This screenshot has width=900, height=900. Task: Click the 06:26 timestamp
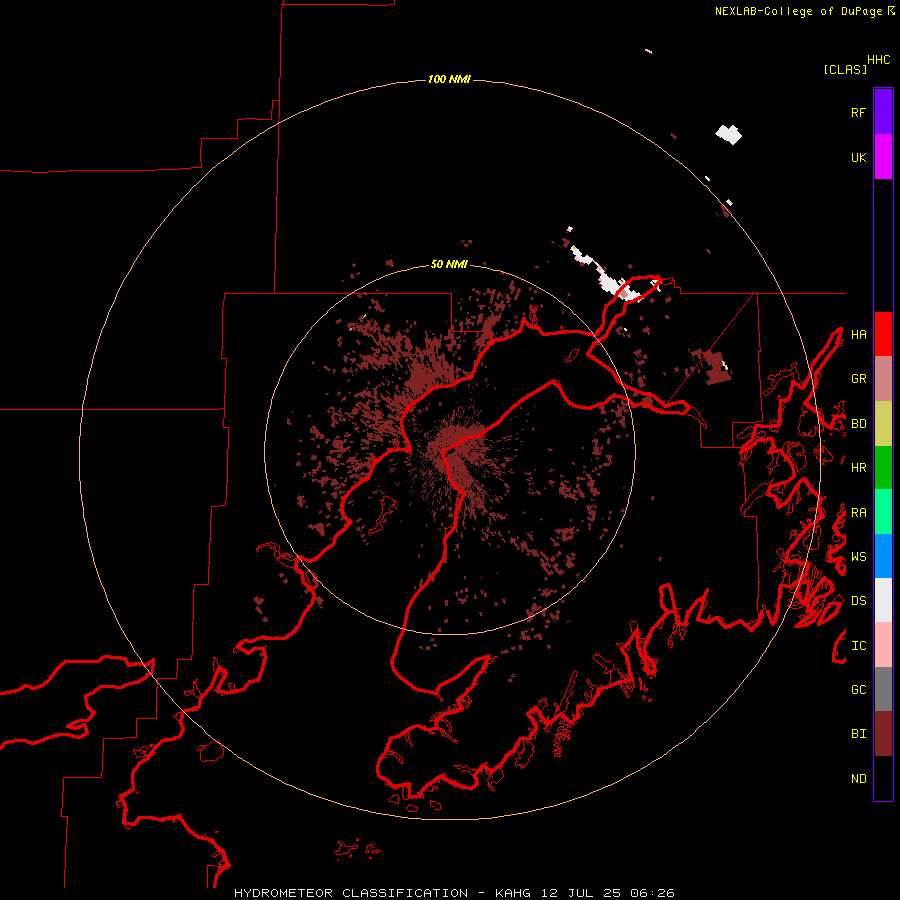point(652,893)
